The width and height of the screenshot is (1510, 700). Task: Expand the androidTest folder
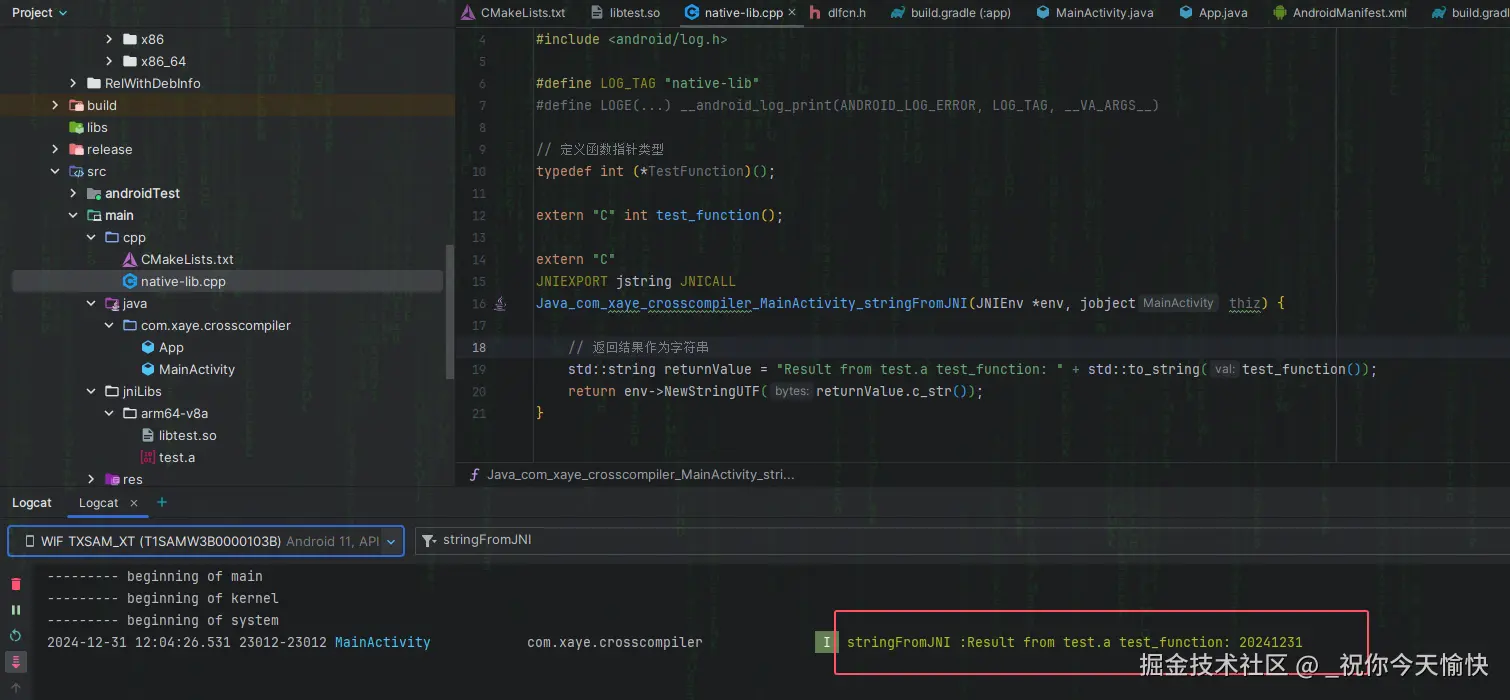coord(74,193)
